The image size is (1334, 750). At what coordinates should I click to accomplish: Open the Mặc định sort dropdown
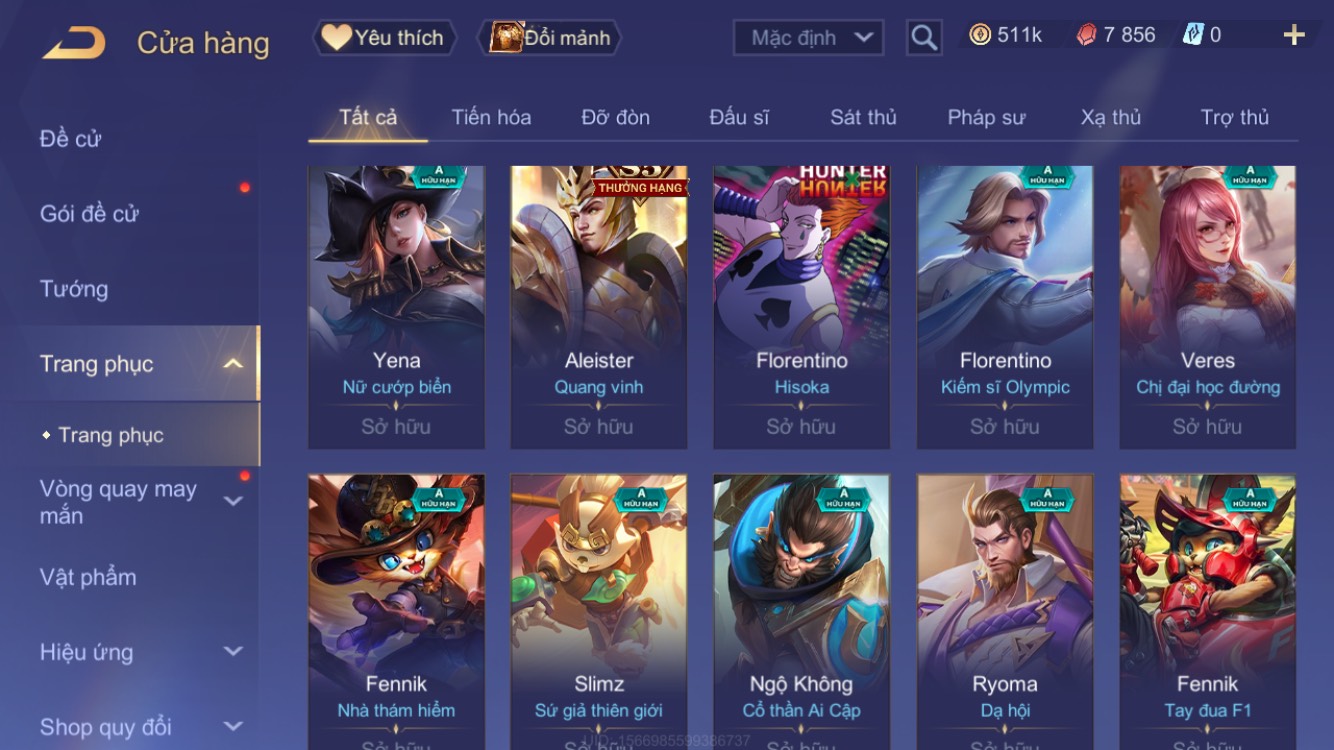[808, 38]
